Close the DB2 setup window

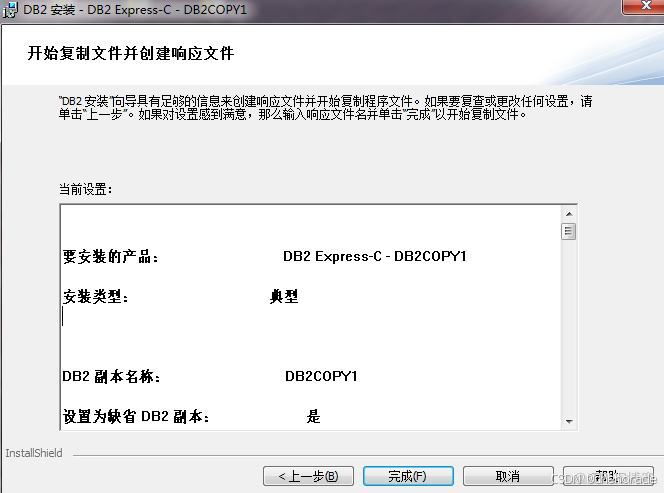click(644, 6)
